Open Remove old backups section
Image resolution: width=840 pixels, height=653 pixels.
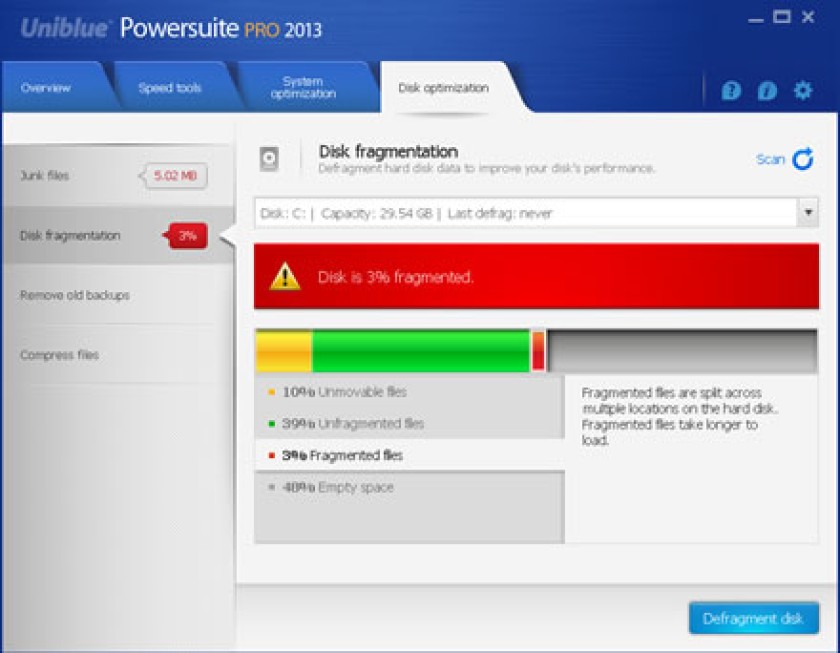[118, 295]
